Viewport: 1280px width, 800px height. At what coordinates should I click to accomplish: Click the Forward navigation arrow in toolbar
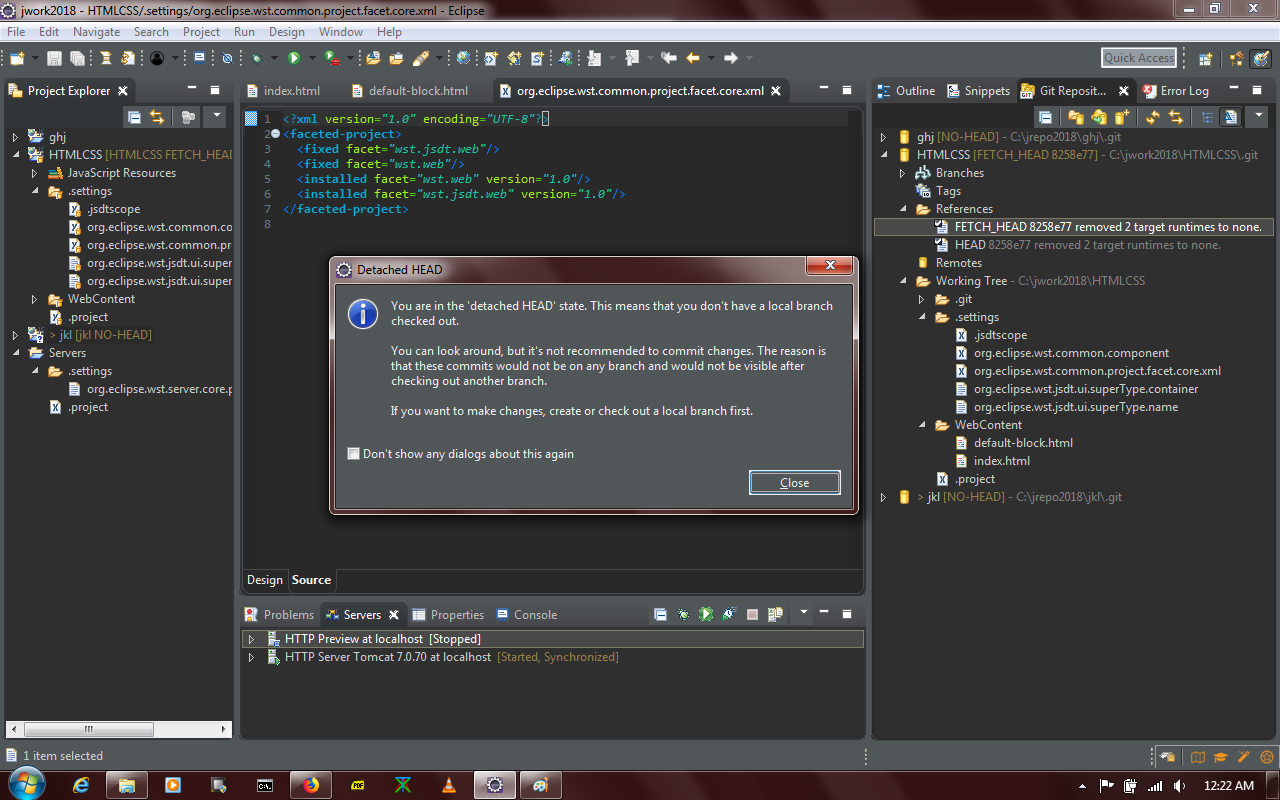[731, 58]
